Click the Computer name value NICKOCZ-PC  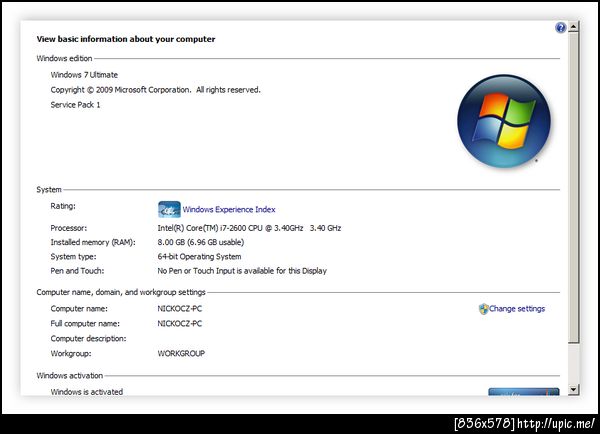point(179,308)
